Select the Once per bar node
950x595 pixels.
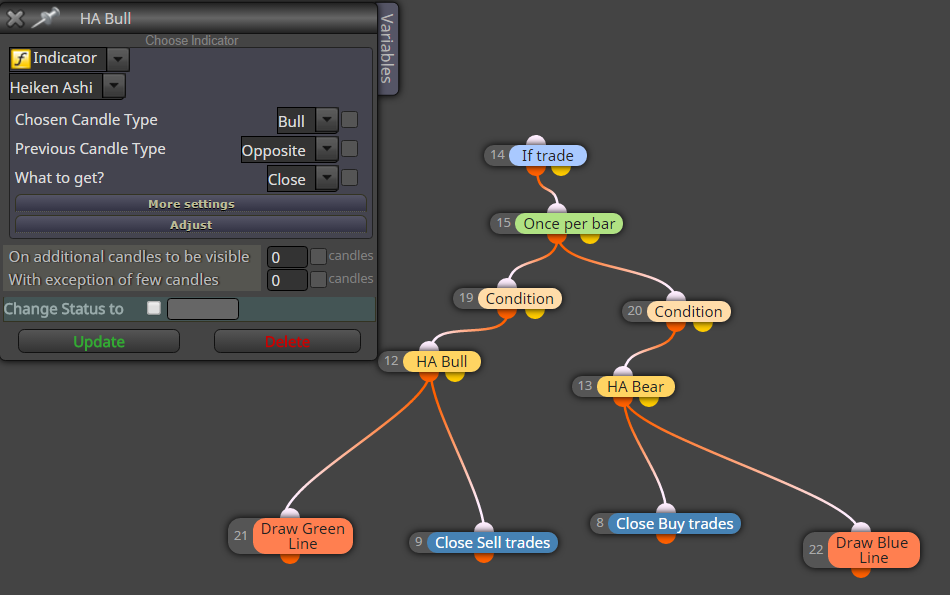point(569,224)
